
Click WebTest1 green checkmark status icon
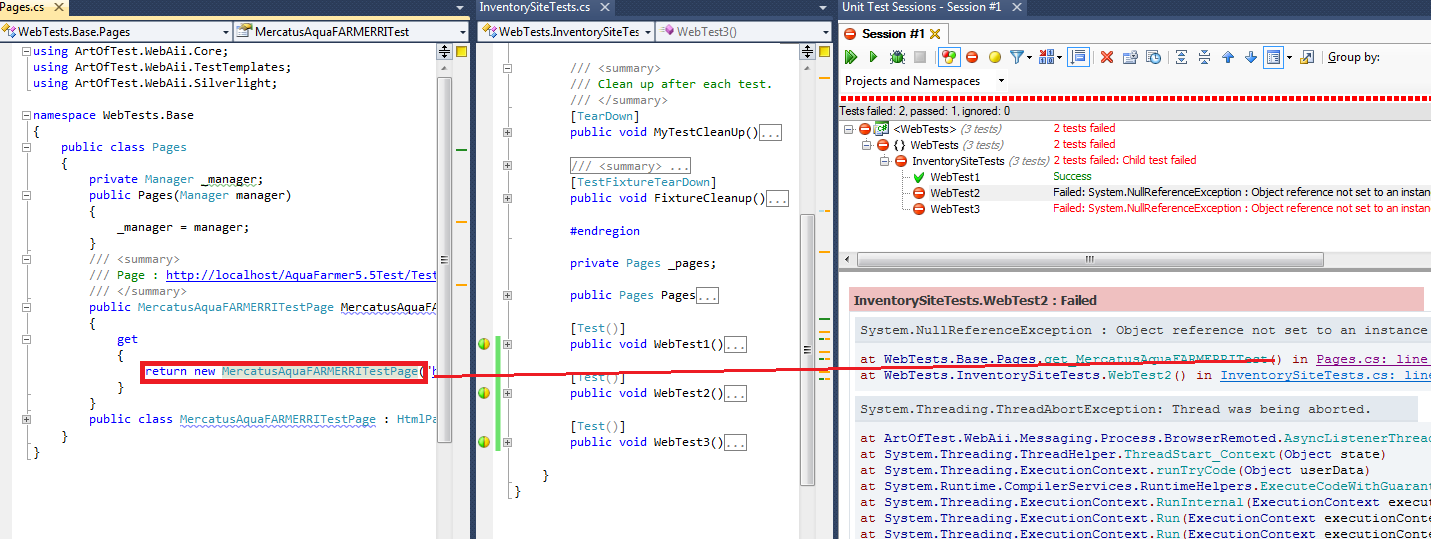(919, 177)
